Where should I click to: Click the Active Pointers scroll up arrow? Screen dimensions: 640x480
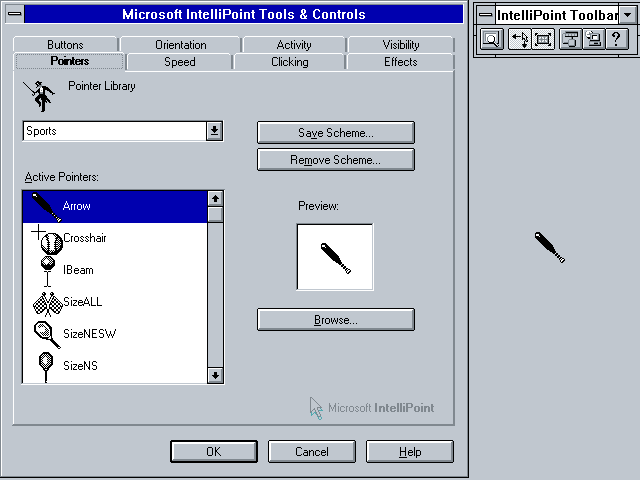(x=216, y=199)
